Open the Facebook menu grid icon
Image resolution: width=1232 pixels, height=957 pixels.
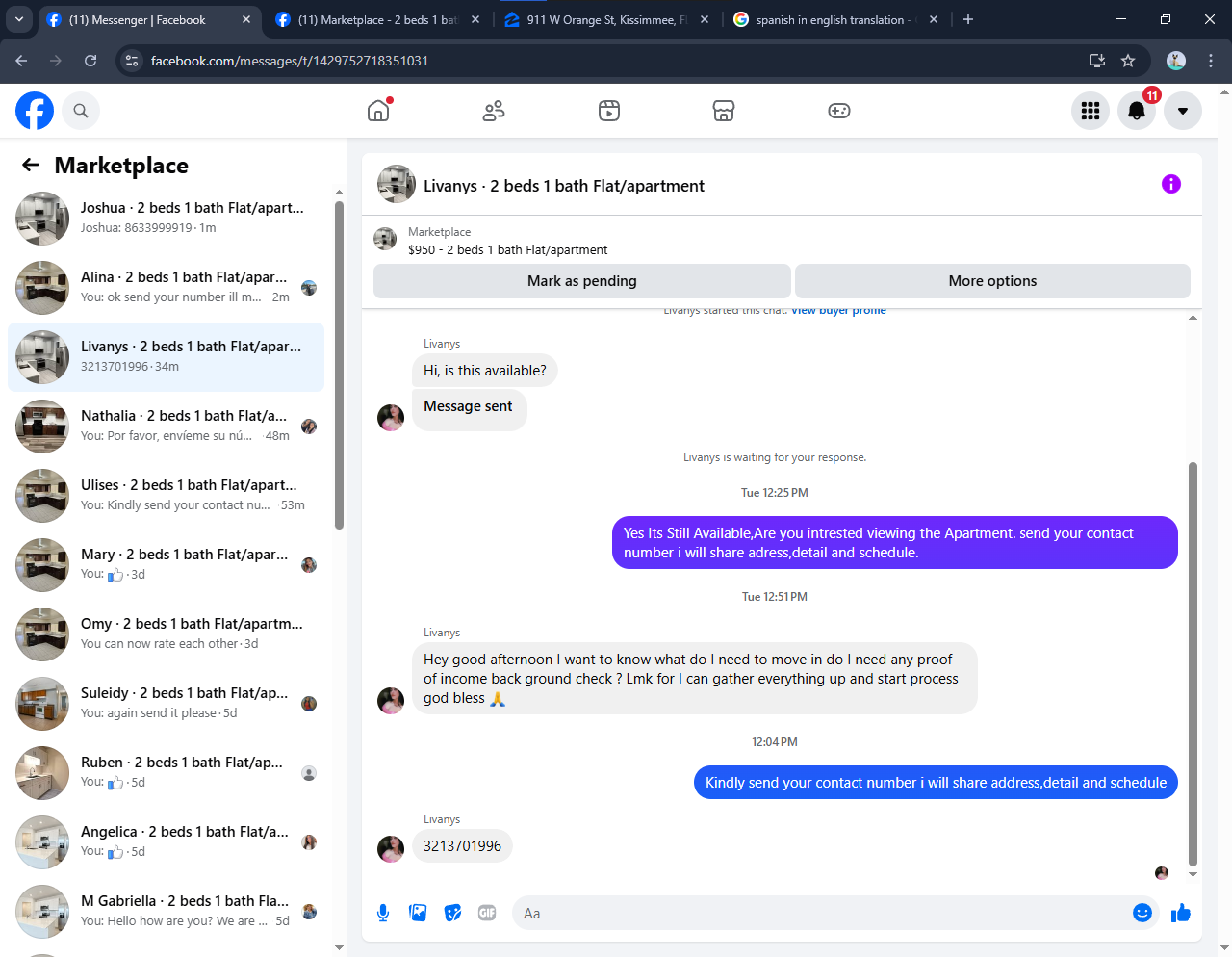click(1091, 111)
